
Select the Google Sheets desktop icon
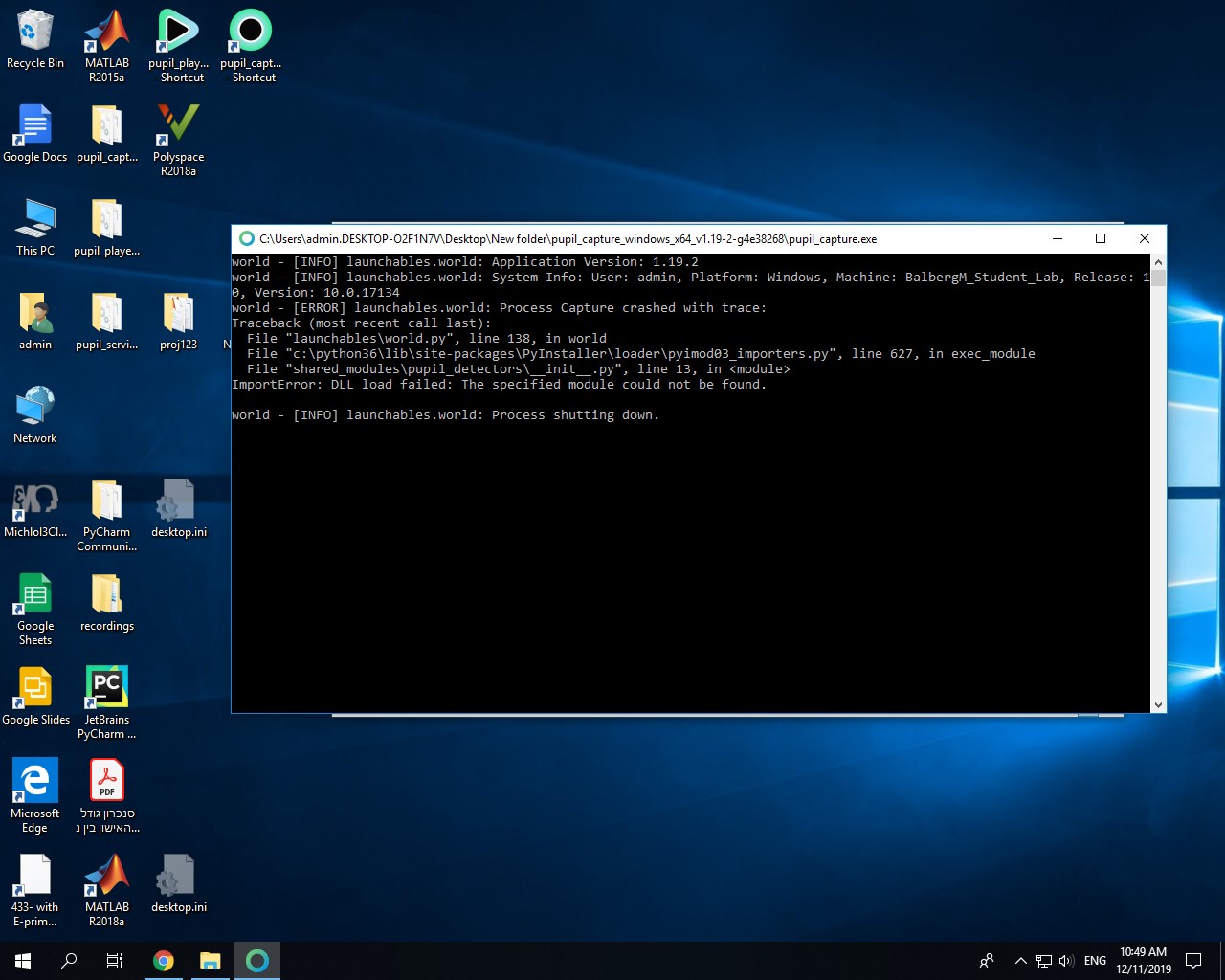[35, 609]
